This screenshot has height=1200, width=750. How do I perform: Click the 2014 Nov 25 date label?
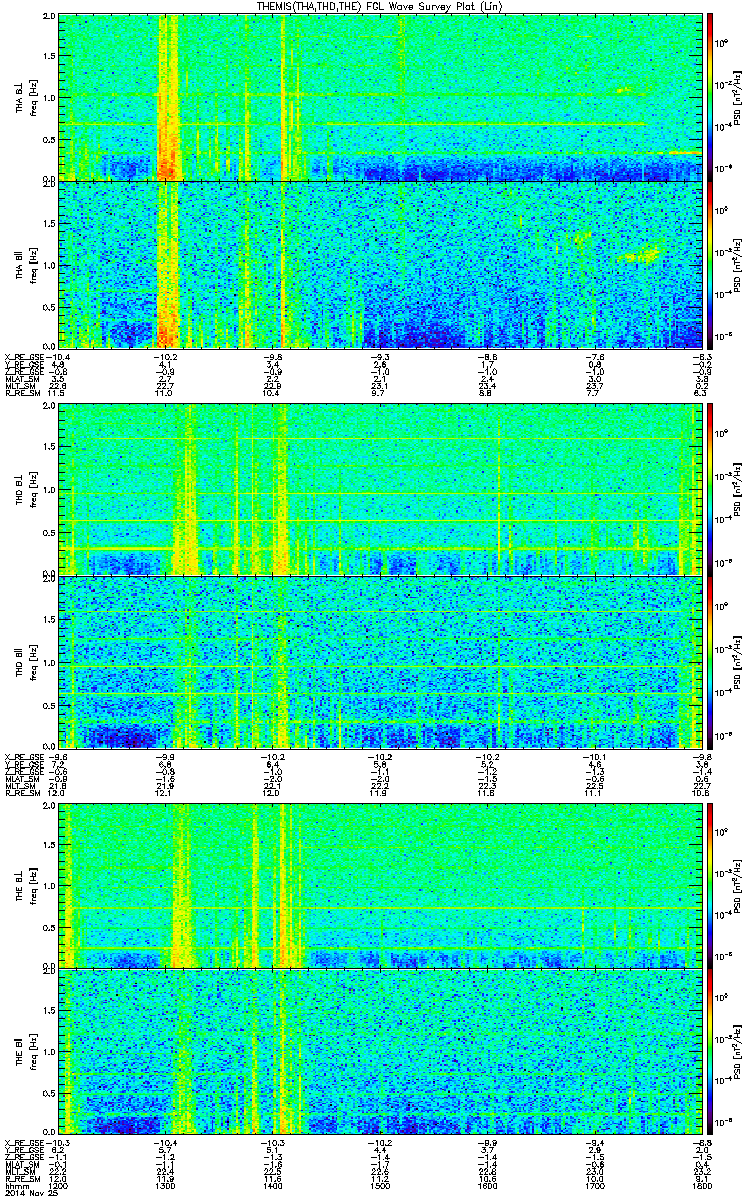(29, 1195)
